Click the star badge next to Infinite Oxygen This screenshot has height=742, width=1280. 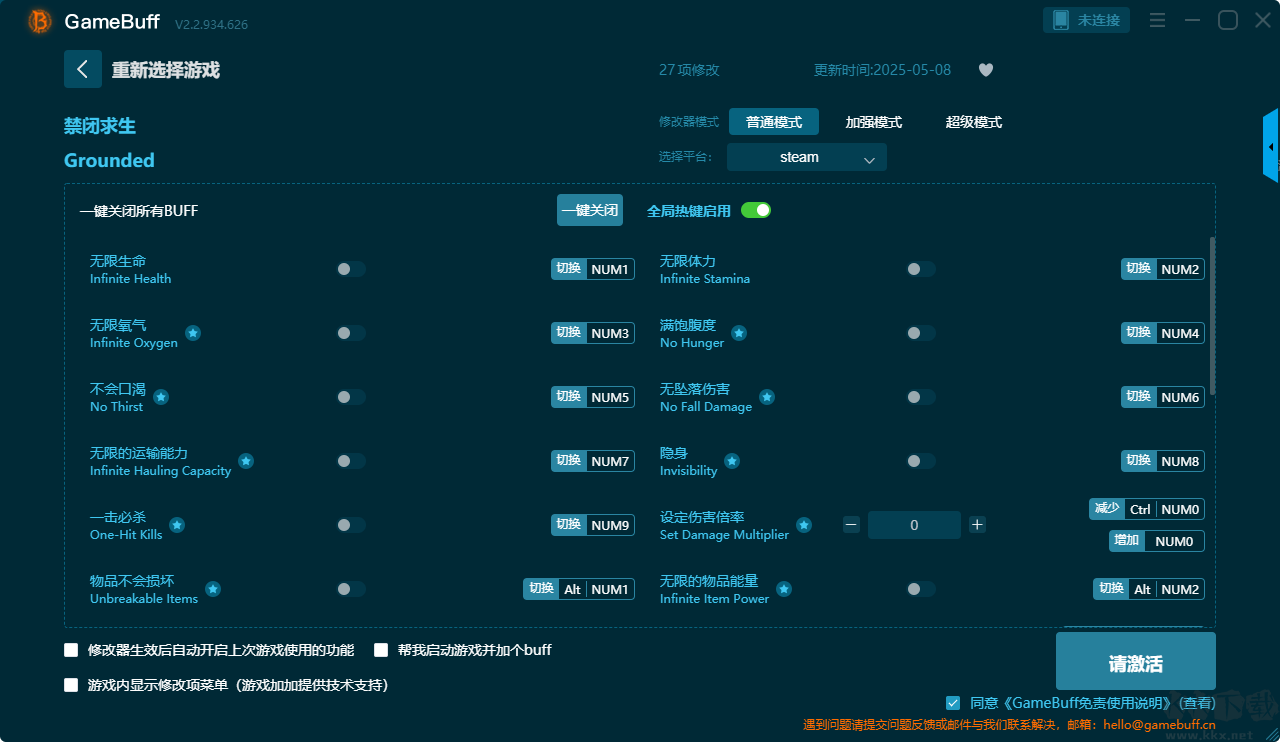[193, 333]
